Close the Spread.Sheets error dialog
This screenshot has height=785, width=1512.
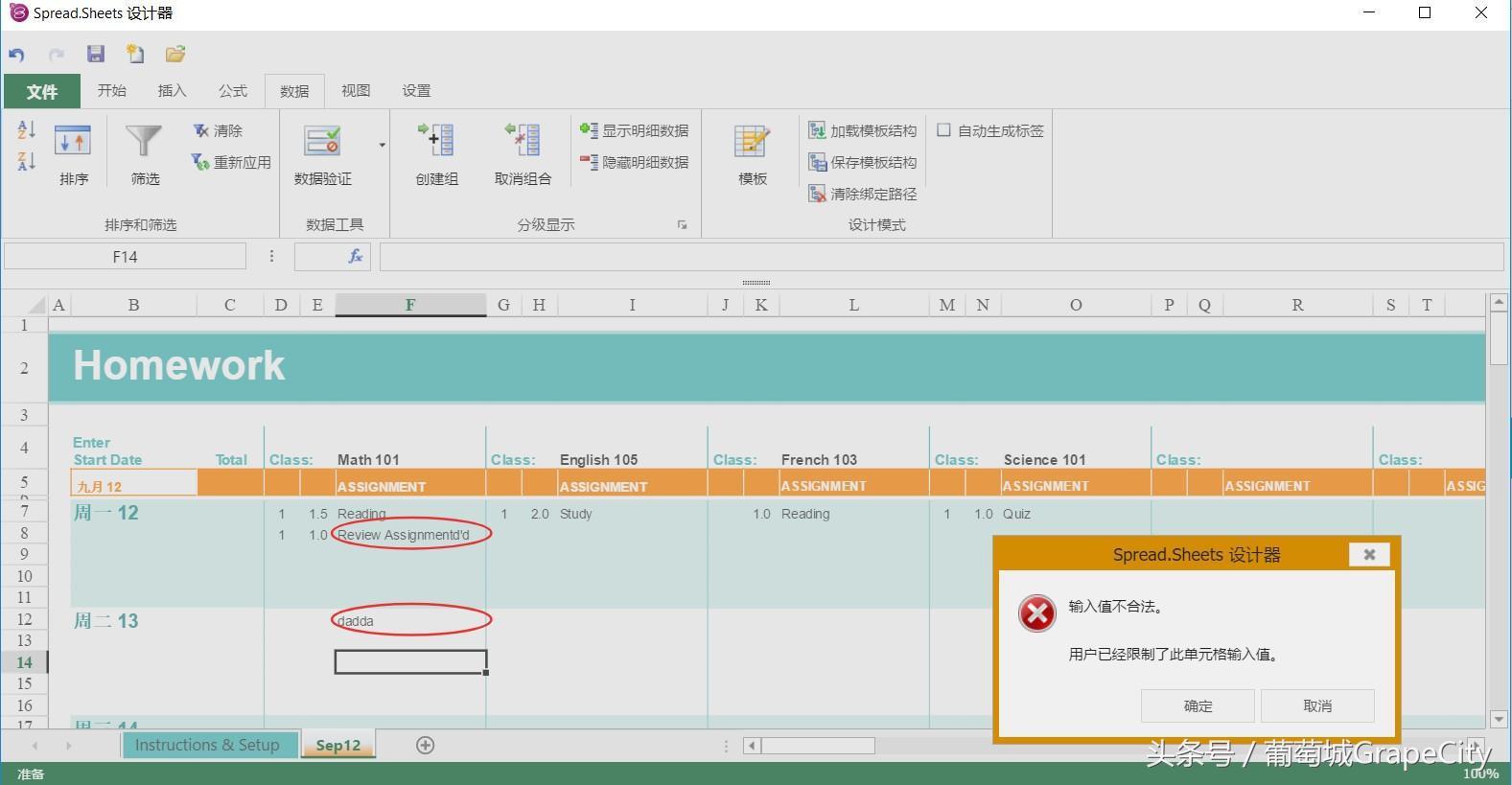click(x=1369, y=554)
